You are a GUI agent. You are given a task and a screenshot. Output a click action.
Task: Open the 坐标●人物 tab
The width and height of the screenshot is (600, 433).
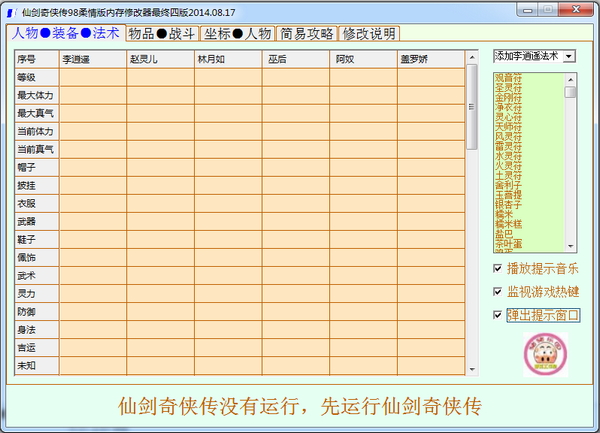point(237,33)
